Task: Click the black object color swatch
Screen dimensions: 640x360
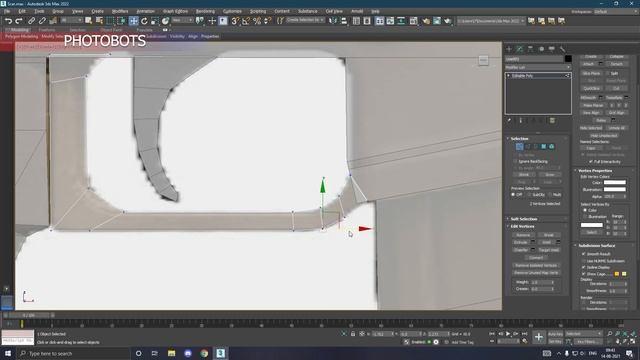Action: (x=568, y=59)
